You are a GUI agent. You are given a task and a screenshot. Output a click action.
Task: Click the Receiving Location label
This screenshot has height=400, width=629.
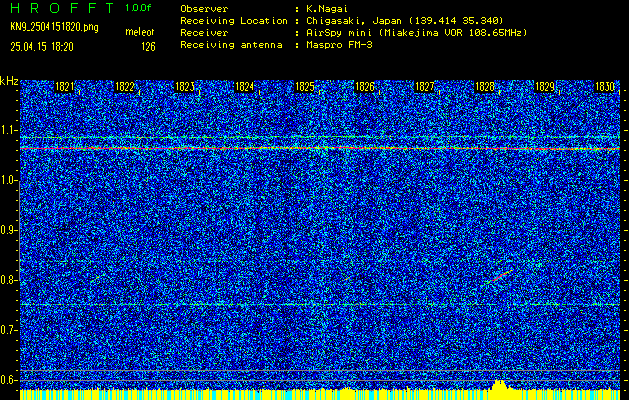point(234,21)
